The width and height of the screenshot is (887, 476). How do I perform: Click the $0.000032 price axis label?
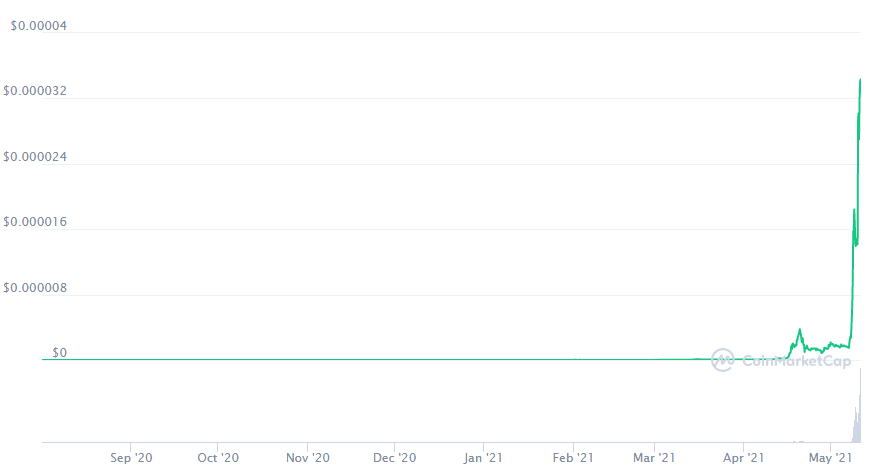pyautogui.click(x=35, y=91)
